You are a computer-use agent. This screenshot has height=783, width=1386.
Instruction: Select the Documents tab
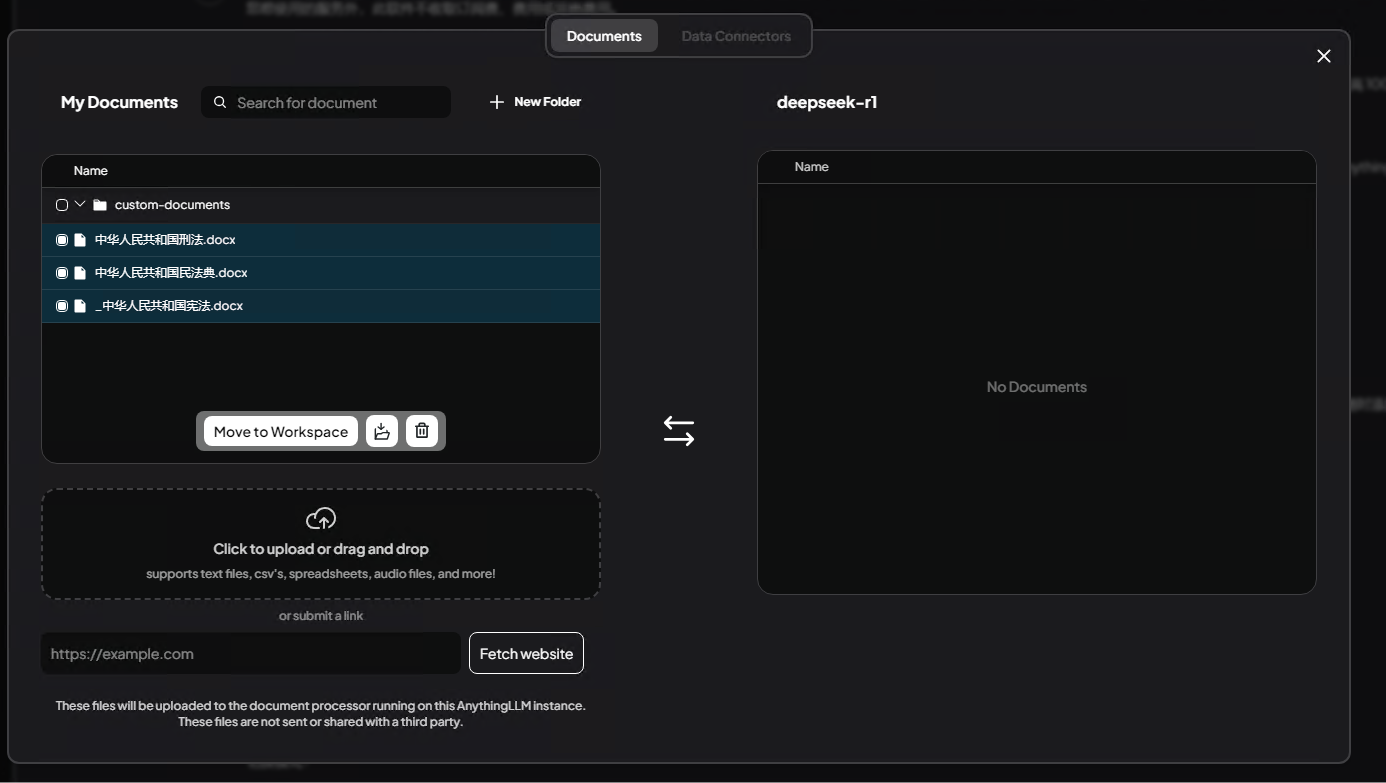pyautogui.click(x=604, y=35)
